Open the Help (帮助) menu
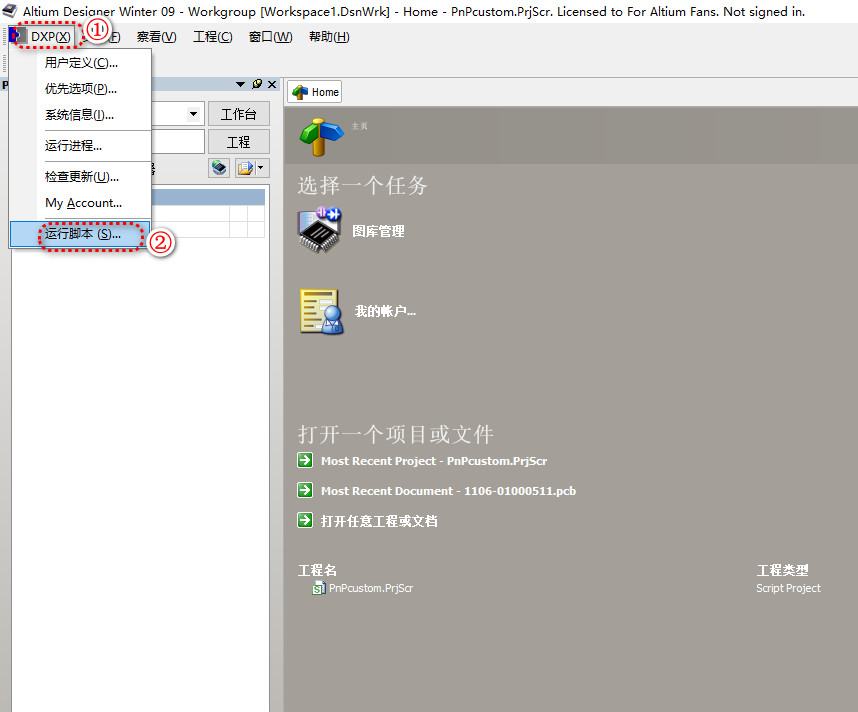 tap(329, 37)
